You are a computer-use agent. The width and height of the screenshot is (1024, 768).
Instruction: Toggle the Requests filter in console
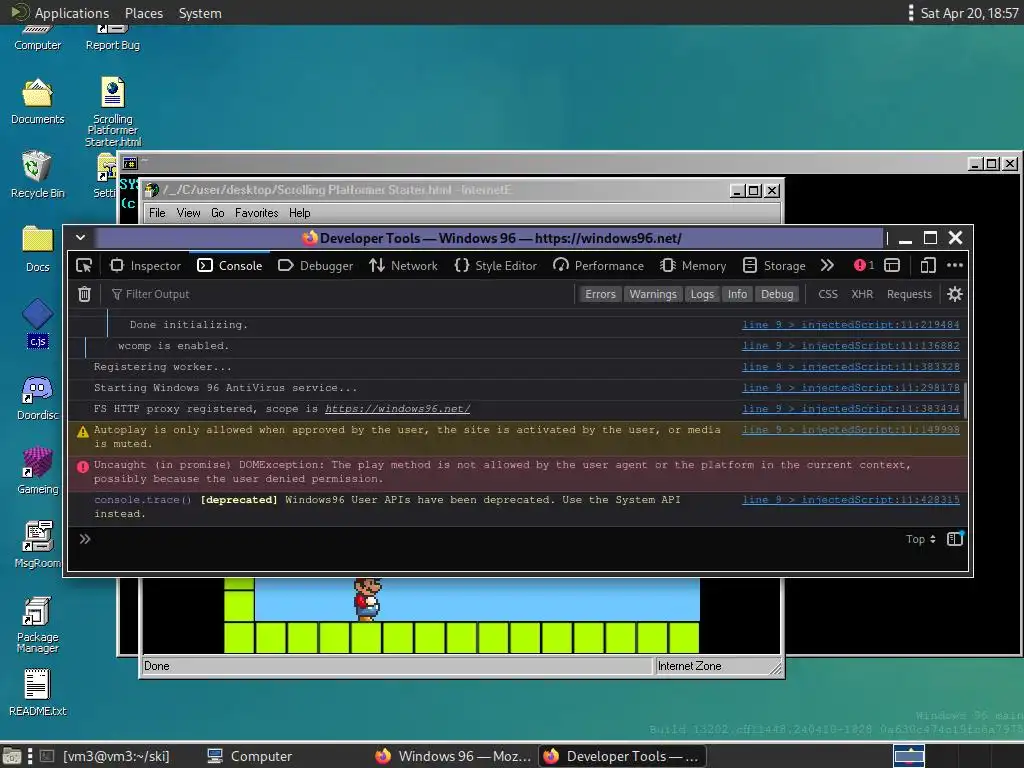909,294
